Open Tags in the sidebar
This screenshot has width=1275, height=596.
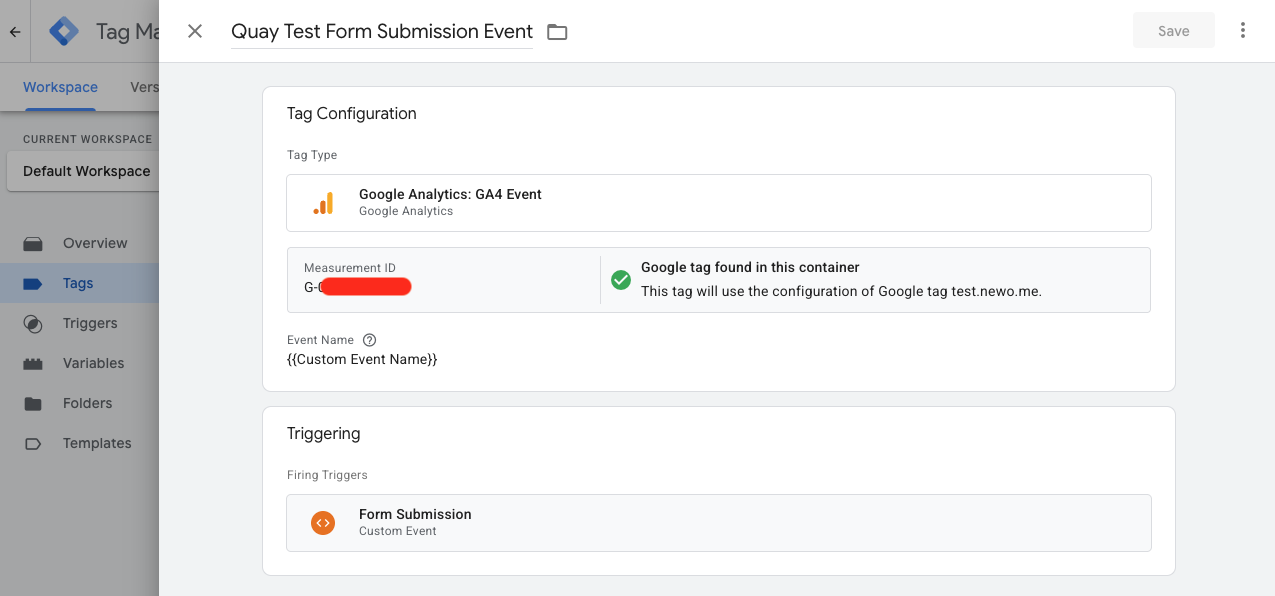pyautogui.click(x=80, y=283)
